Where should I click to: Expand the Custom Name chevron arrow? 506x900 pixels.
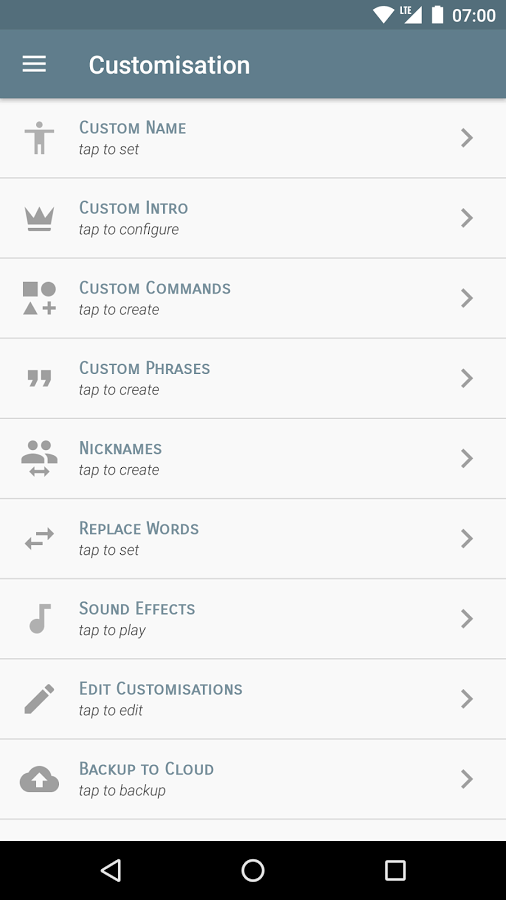pyautogui.click(x=467, y=138)
